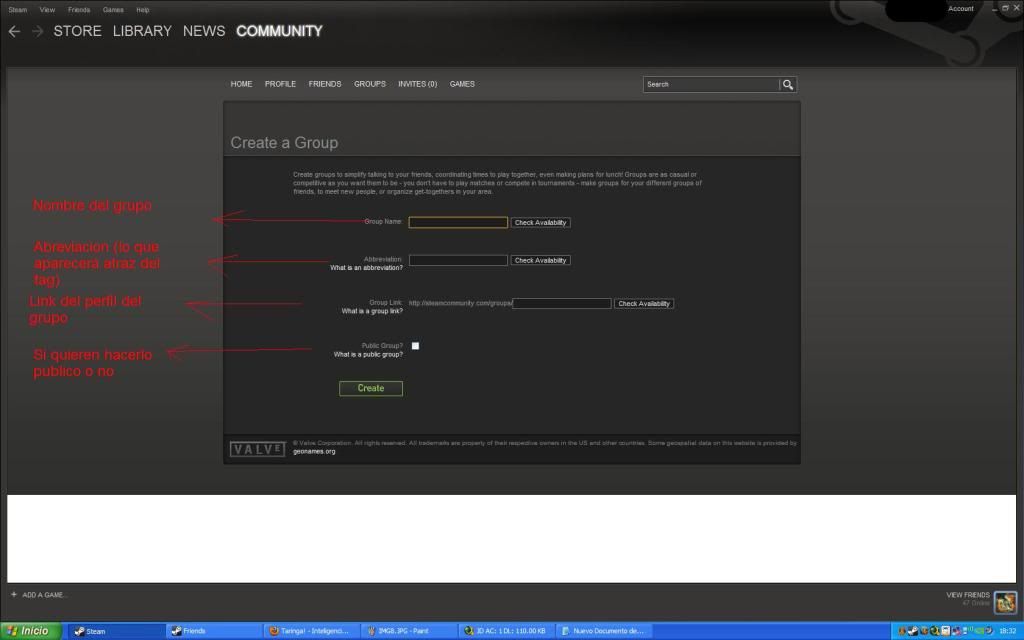This screenshot has width=1024, height=640.
Task: Focus the Group Link input field
Action: point(562,304)
